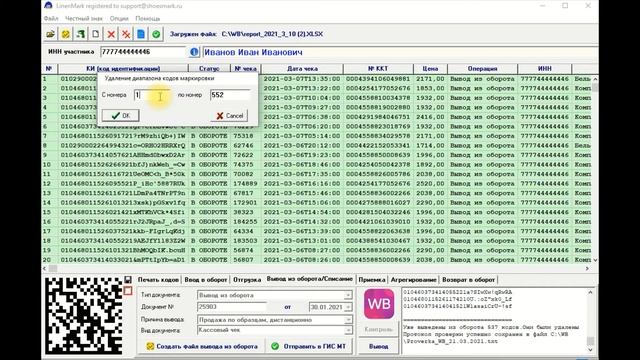Click the green checkmark toolbar icon
640x360 pixels.
click(x=156, y=34)
